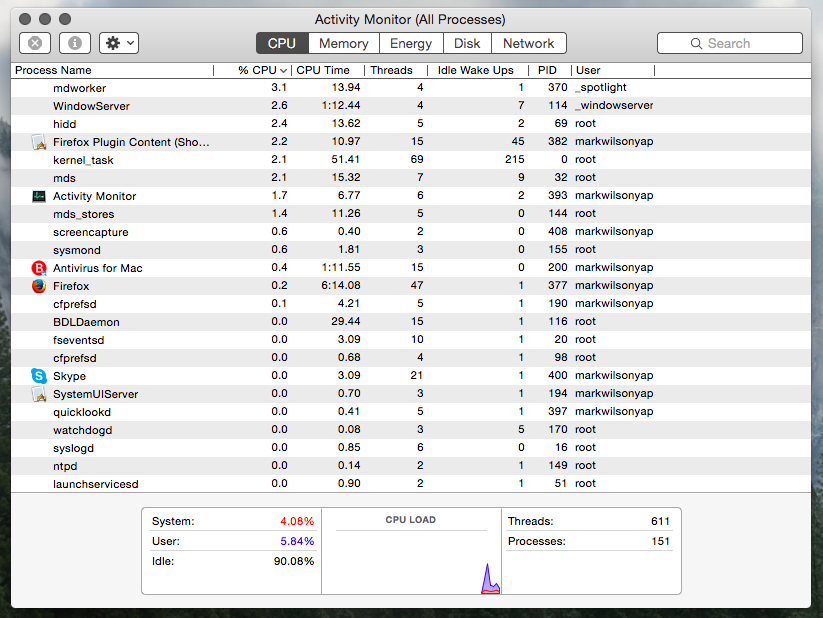Image resolution: width=823 pixels, height=618 pixels.
Task: Sort by Idle Wake Ups column
Action: [x=478, y=70]
